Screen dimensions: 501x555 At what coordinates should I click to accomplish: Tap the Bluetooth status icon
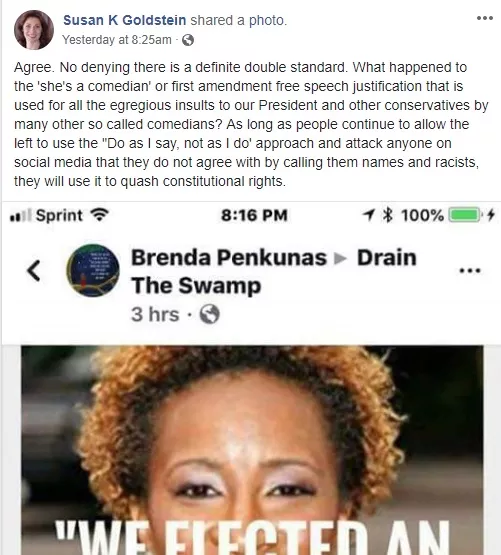388,215
